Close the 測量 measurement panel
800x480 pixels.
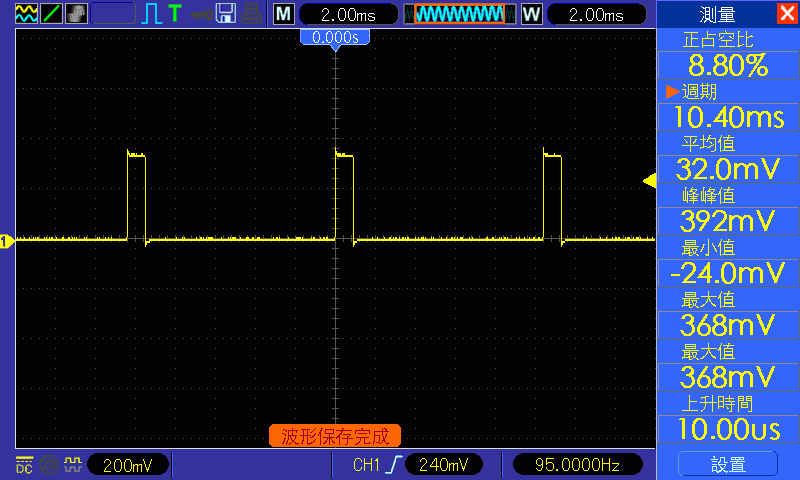pos(787,13)
